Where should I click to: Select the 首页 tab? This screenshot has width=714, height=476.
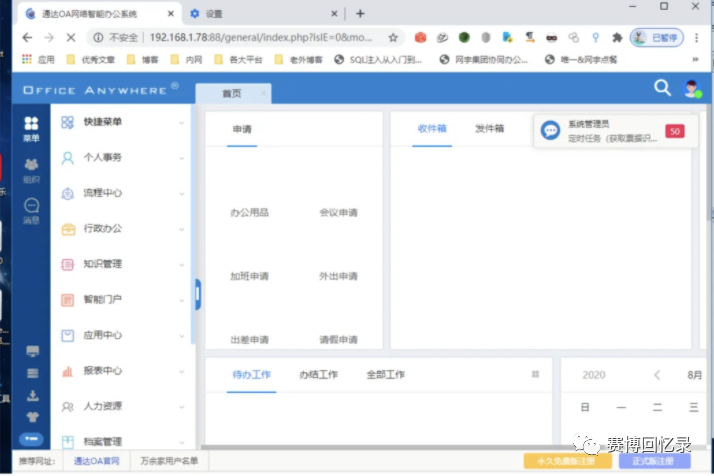point(232,93)
